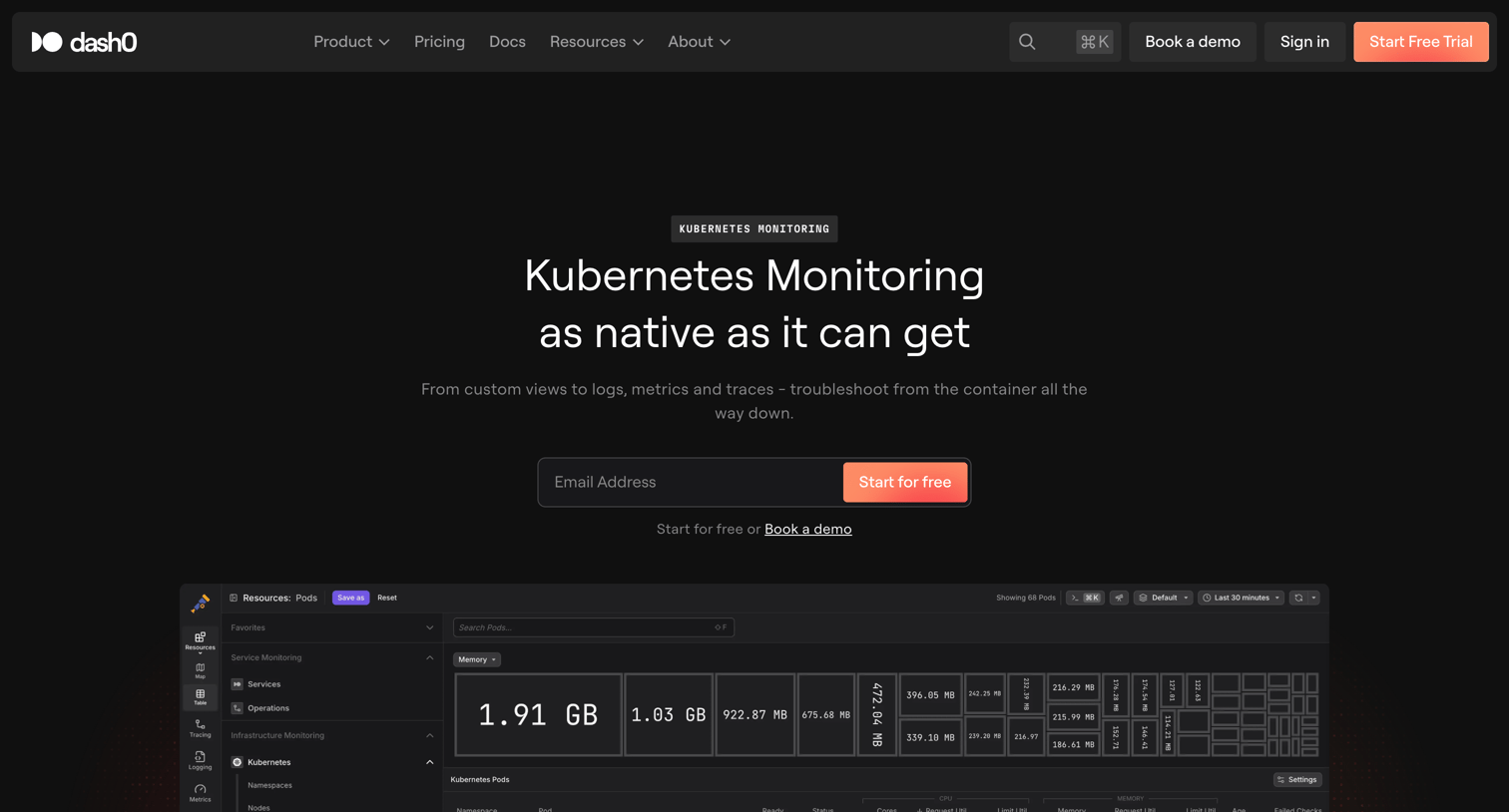
Task: Click the dash0 logo
Action: coord(84,42)
